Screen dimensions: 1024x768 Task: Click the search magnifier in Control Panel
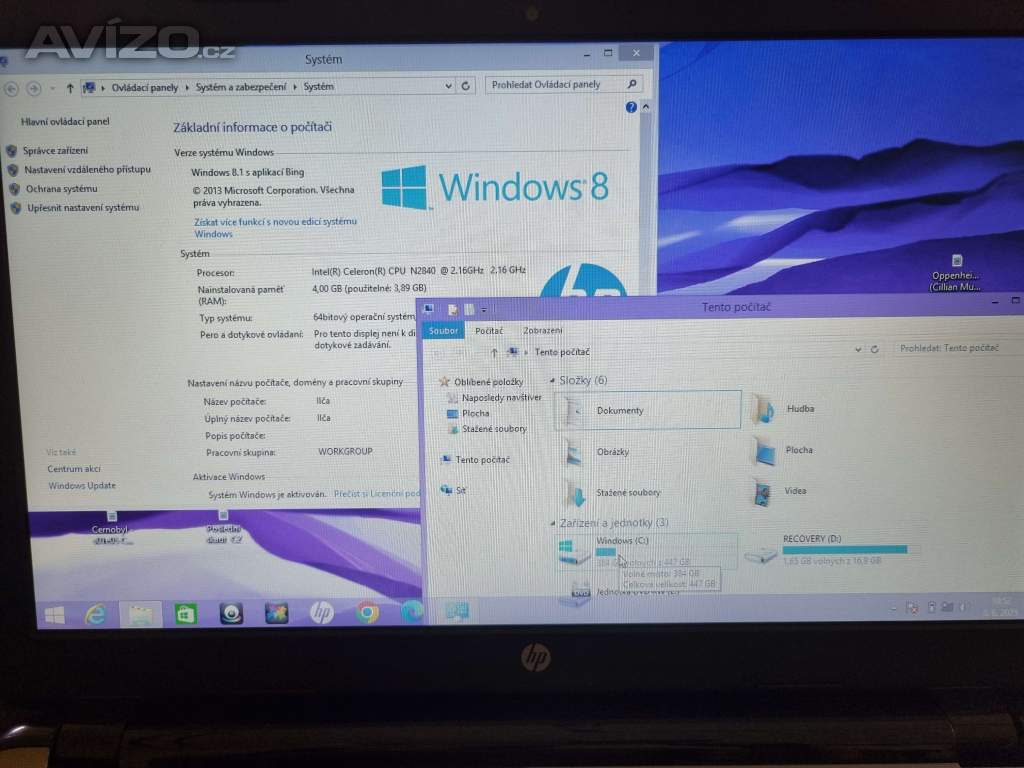(x=632, y=84)
